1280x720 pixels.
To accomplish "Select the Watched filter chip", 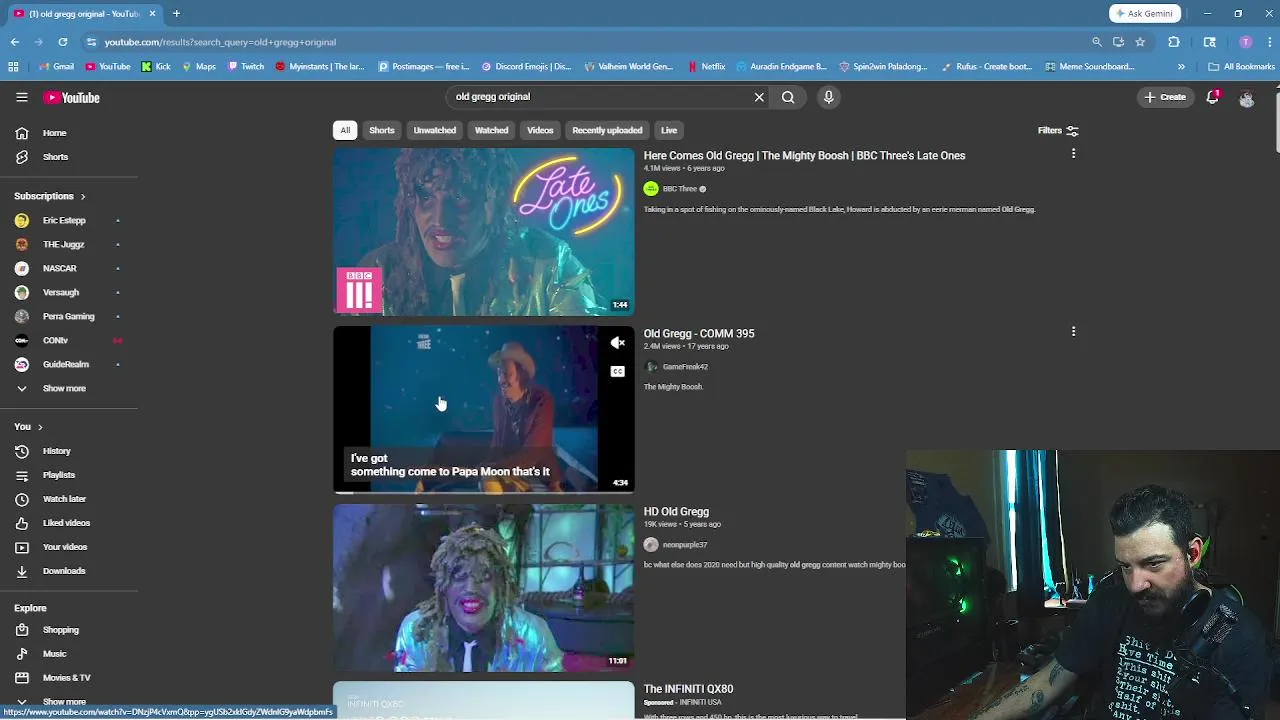I will (491, 130).
